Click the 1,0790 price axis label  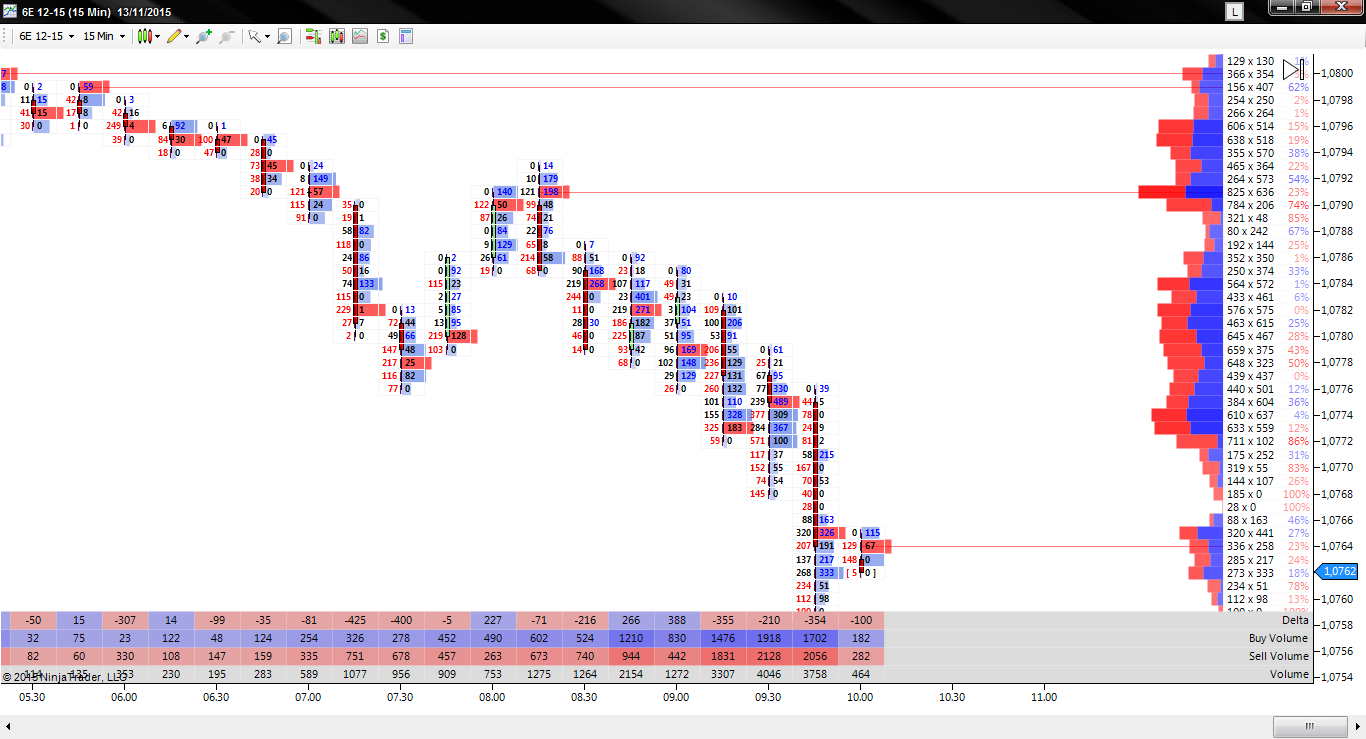click(1338, 205)
